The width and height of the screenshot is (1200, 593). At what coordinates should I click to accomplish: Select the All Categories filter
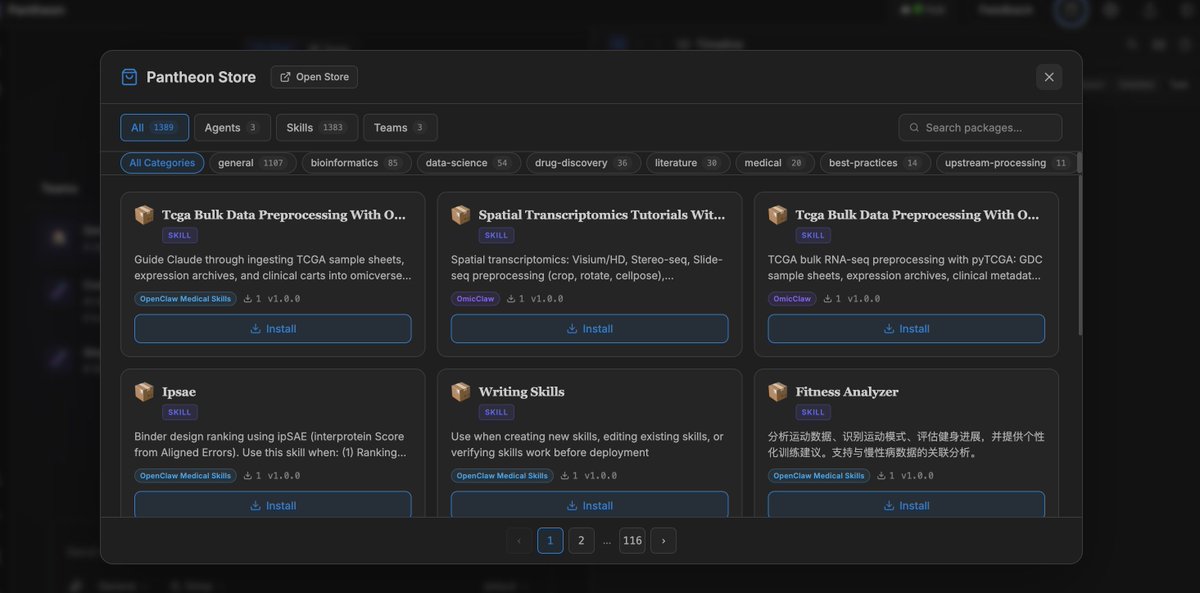pos(162,163)
